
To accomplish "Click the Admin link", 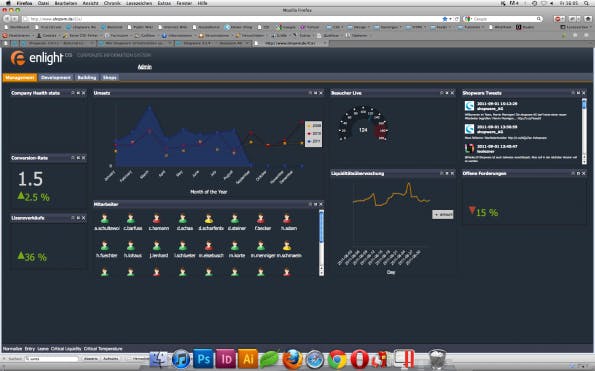I will point(145,67).
